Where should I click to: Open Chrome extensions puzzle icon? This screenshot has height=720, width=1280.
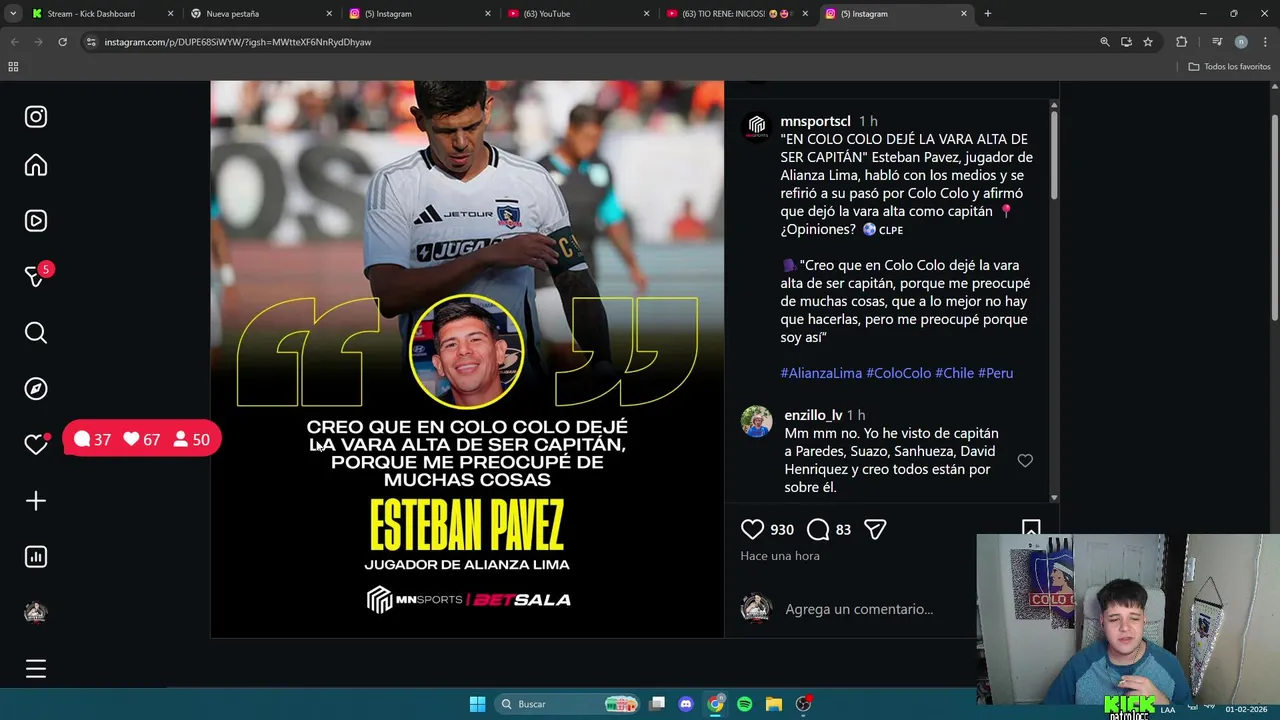pos(1182,42)
